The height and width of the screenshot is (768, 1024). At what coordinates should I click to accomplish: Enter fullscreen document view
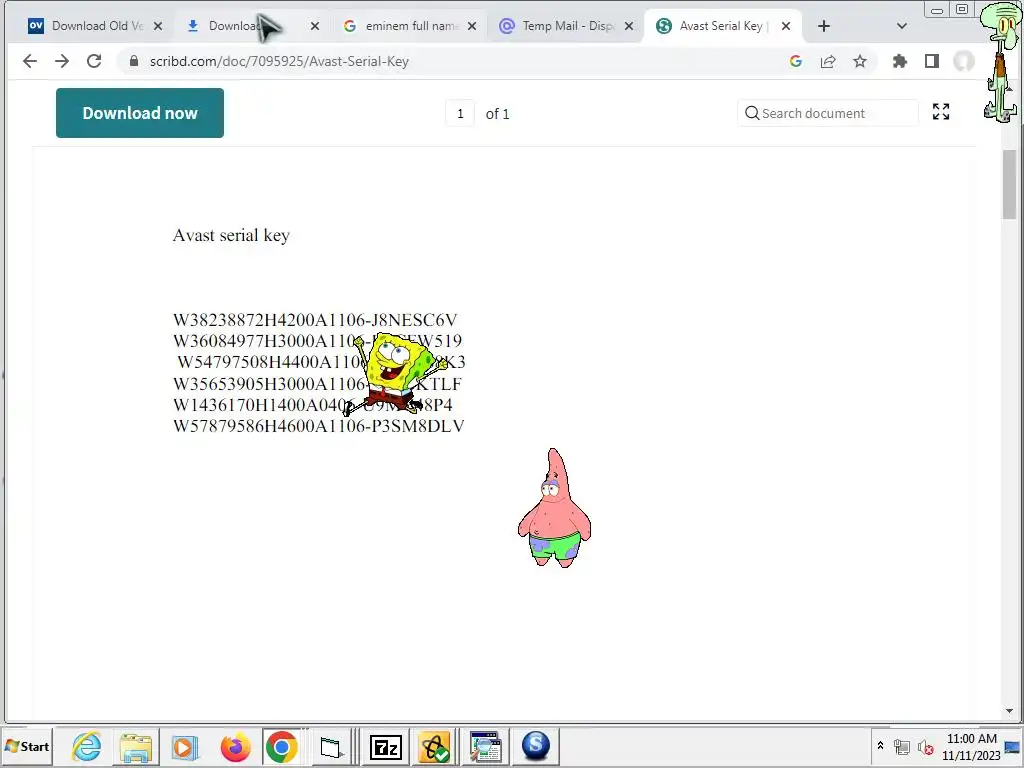click(941, 112)
